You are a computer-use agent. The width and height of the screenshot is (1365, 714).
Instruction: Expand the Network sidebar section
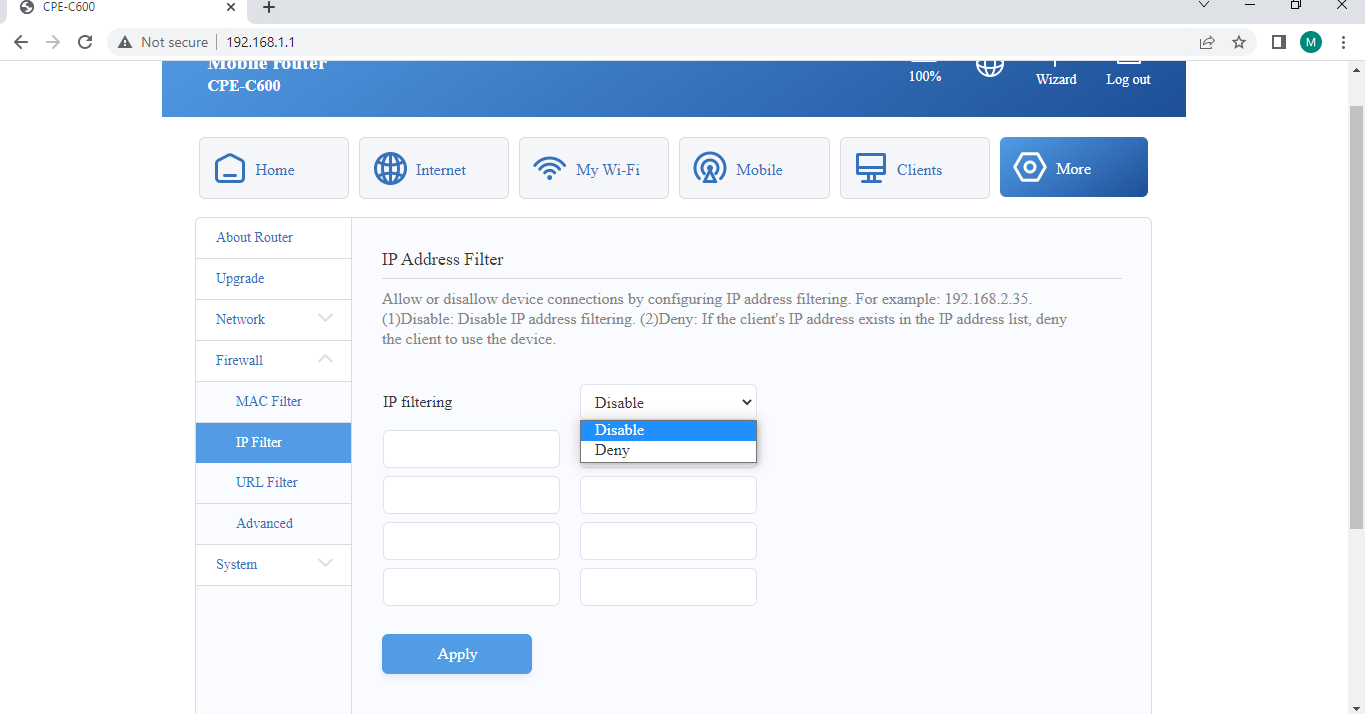274,320
